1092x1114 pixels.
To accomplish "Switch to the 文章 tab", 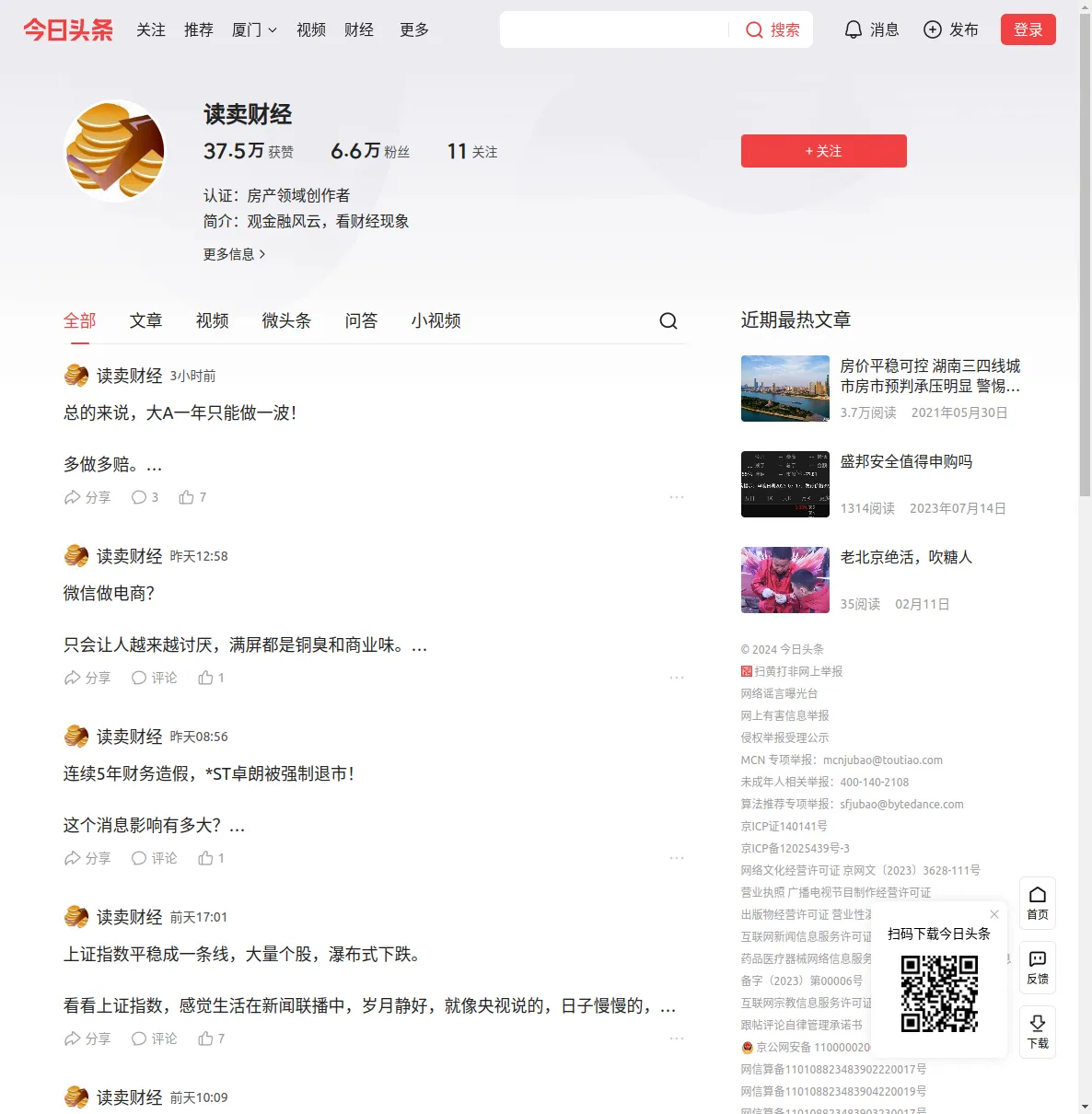I will coord(146,320).
